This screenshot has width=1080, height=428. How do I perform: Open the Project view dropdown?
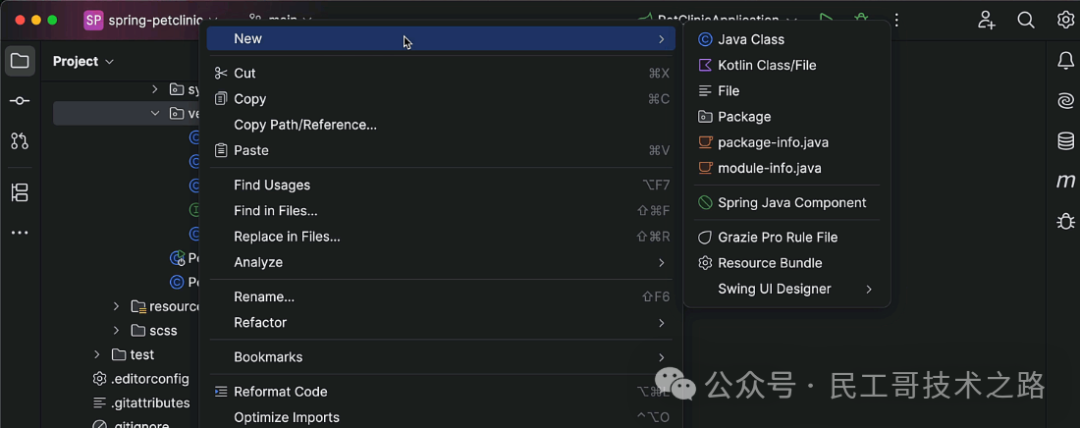(83, 61)
